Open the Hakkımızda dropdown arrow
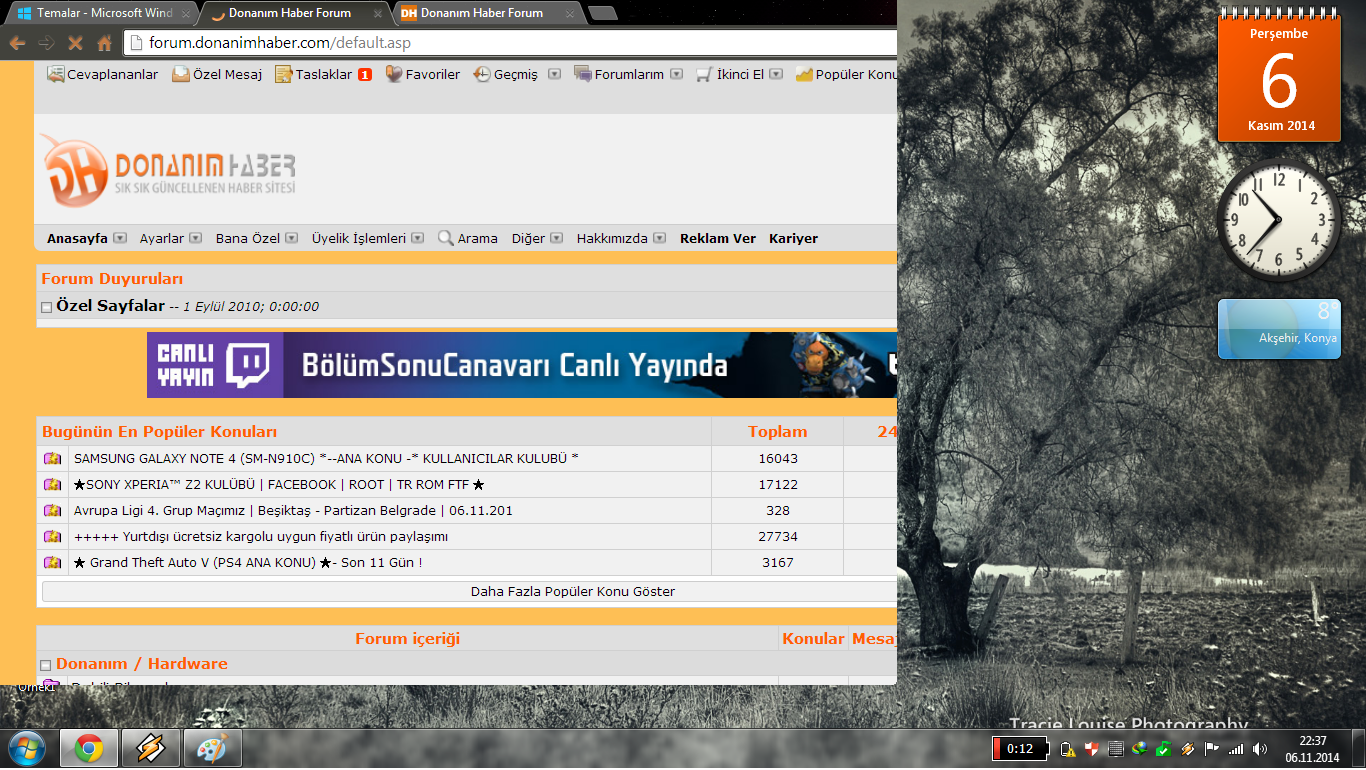Screen dimensions: 1366x770 [660, 238]
